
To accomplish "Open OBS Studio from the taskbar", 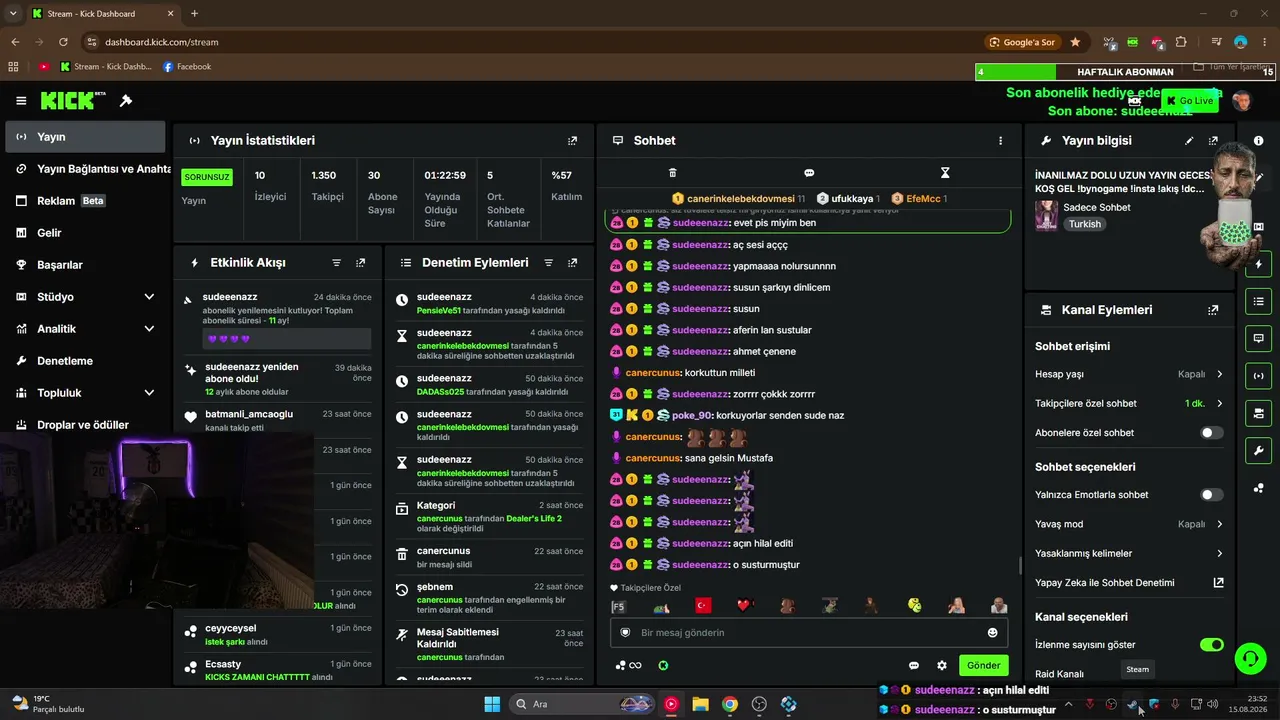I will 759,704.
